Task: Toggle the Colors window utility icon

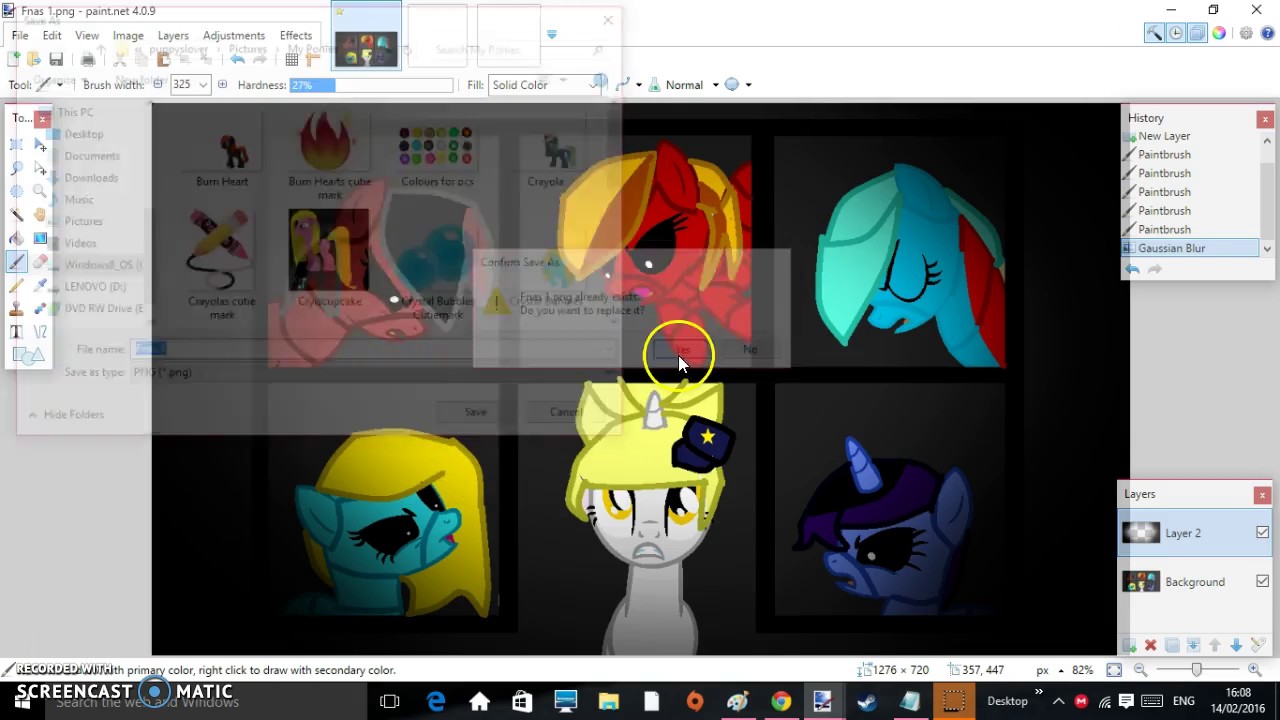Action: [x=1219, y=33]
